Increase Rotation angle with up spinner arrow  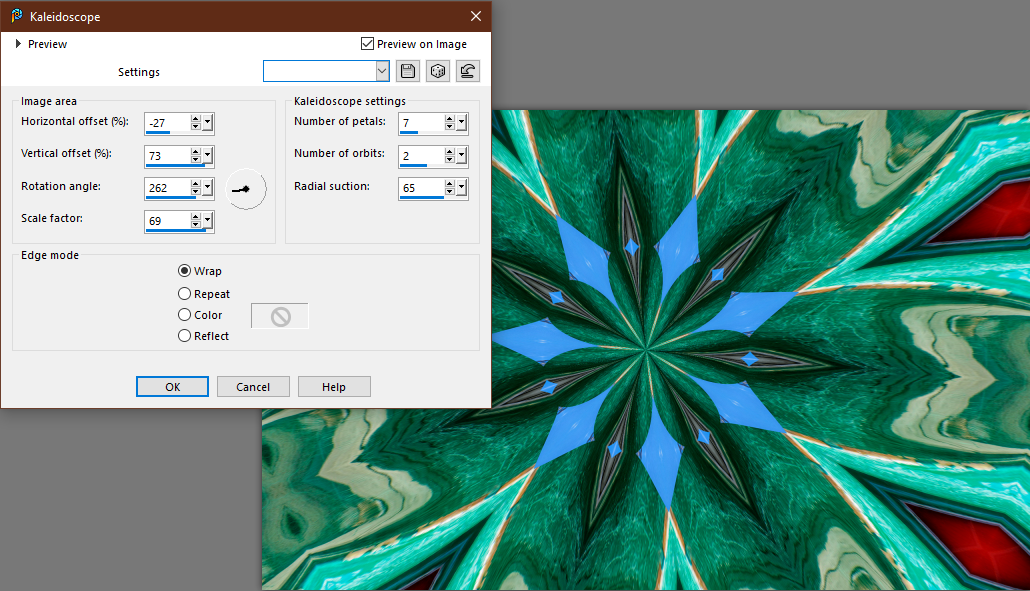(196, 183)
